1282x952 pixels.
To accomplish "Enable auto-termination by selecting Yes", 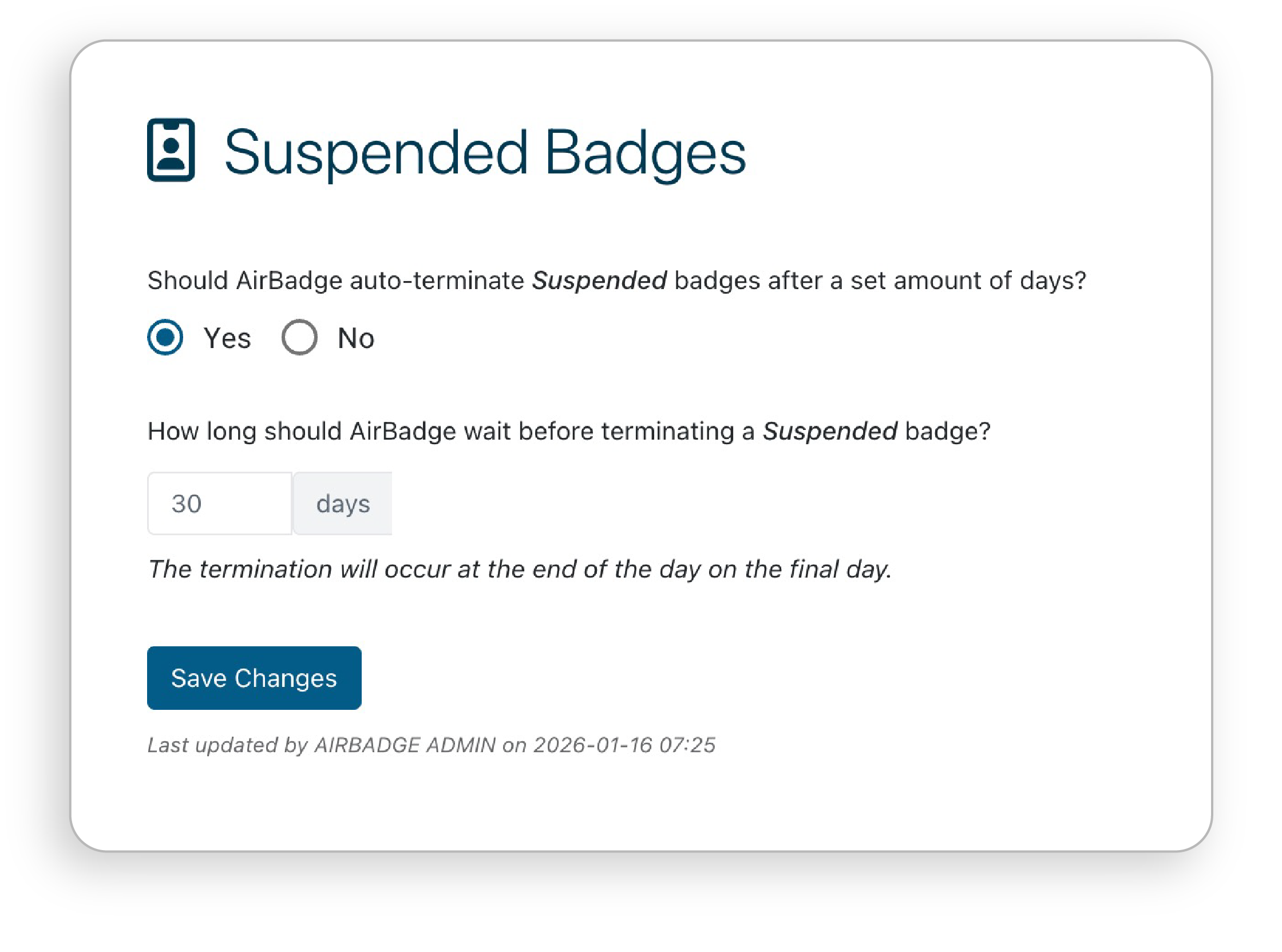I will point(165,338).
